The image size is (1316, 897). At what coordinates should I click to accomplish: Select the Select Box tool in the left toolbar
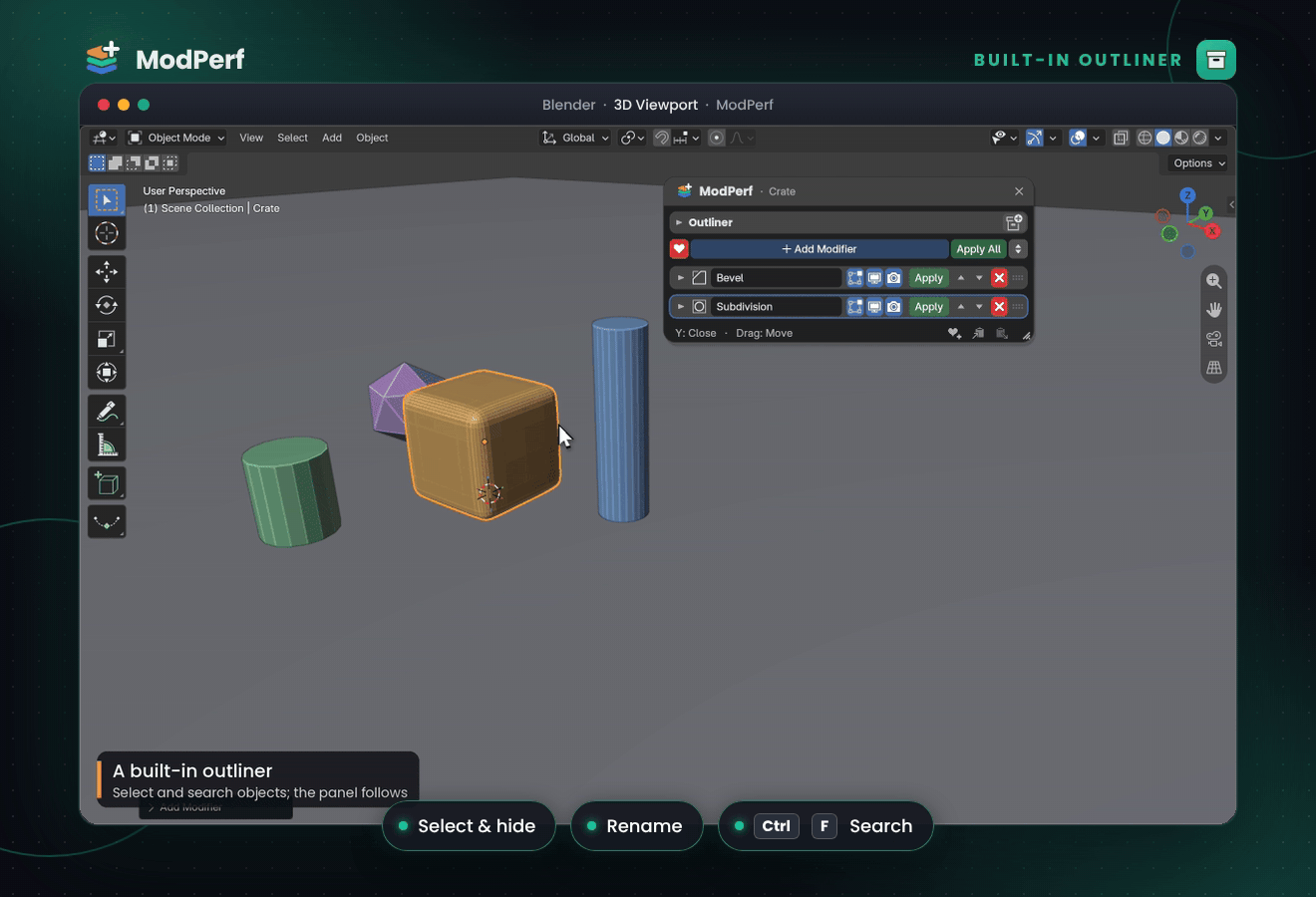107,199
